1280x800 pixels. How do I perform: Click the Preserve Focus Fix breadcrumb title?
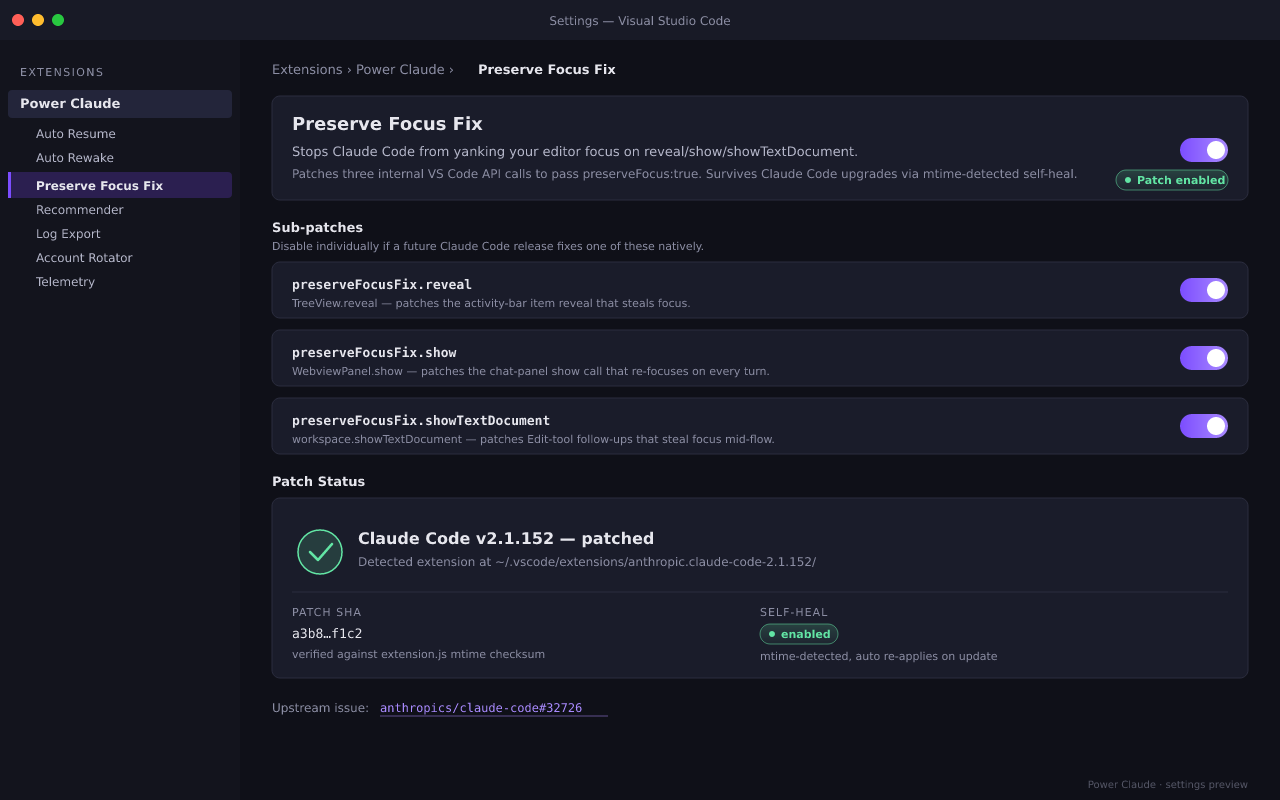[x=547, y=70]
